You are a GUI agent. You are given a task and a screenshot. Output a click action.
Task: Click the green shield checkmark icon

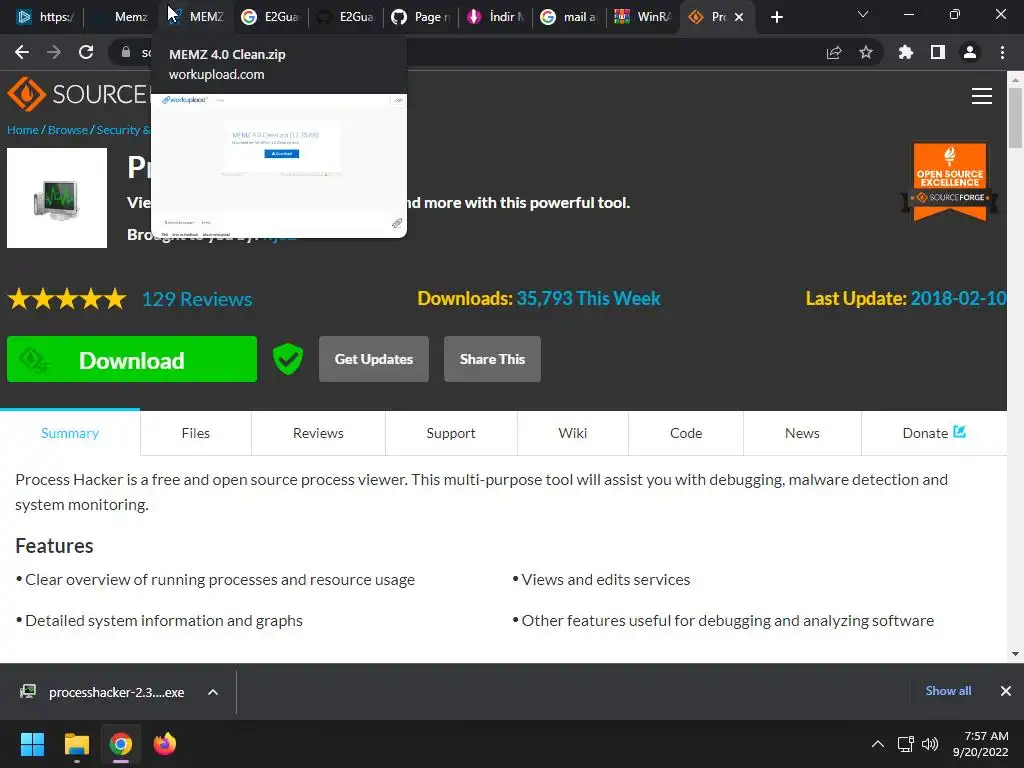pos(288,359)
